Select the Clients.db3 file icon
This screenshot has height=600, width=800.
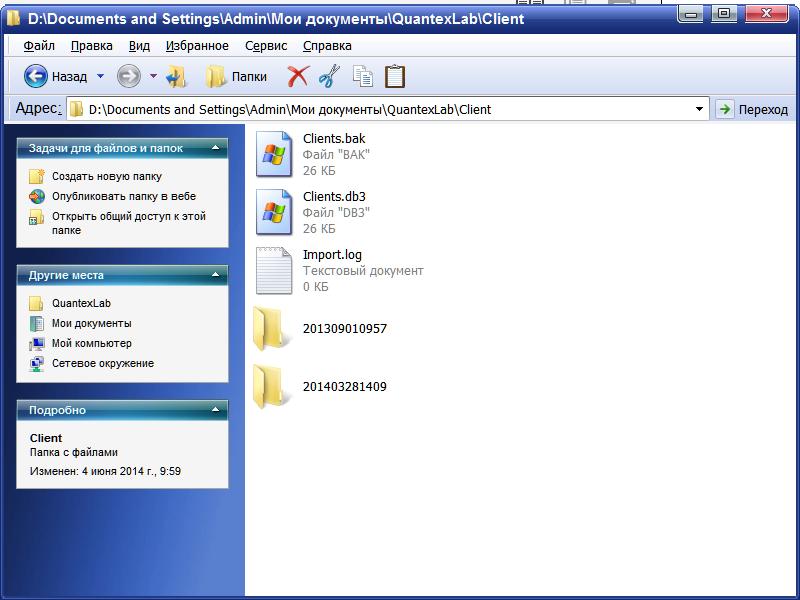[x=274, y=212]
